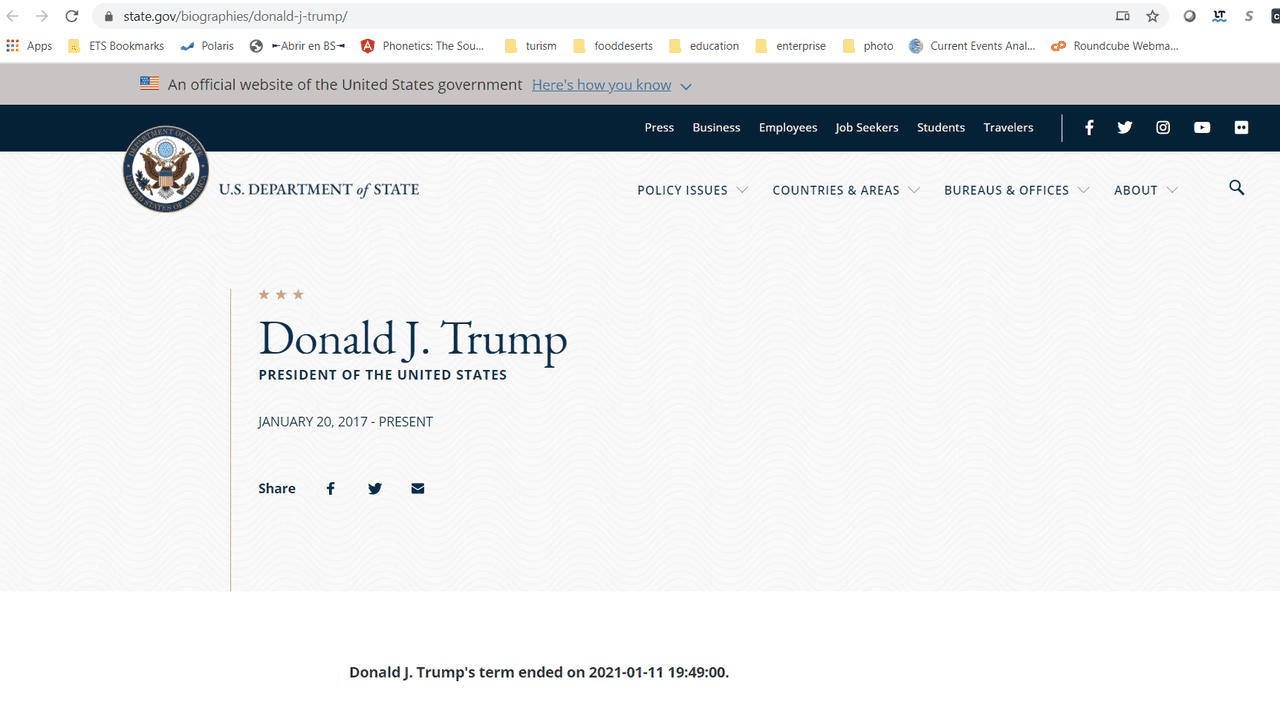This screenshot has width=1280, height=705.
Task: Open the Phonetics bookmark
Action: tap(422, 46)
